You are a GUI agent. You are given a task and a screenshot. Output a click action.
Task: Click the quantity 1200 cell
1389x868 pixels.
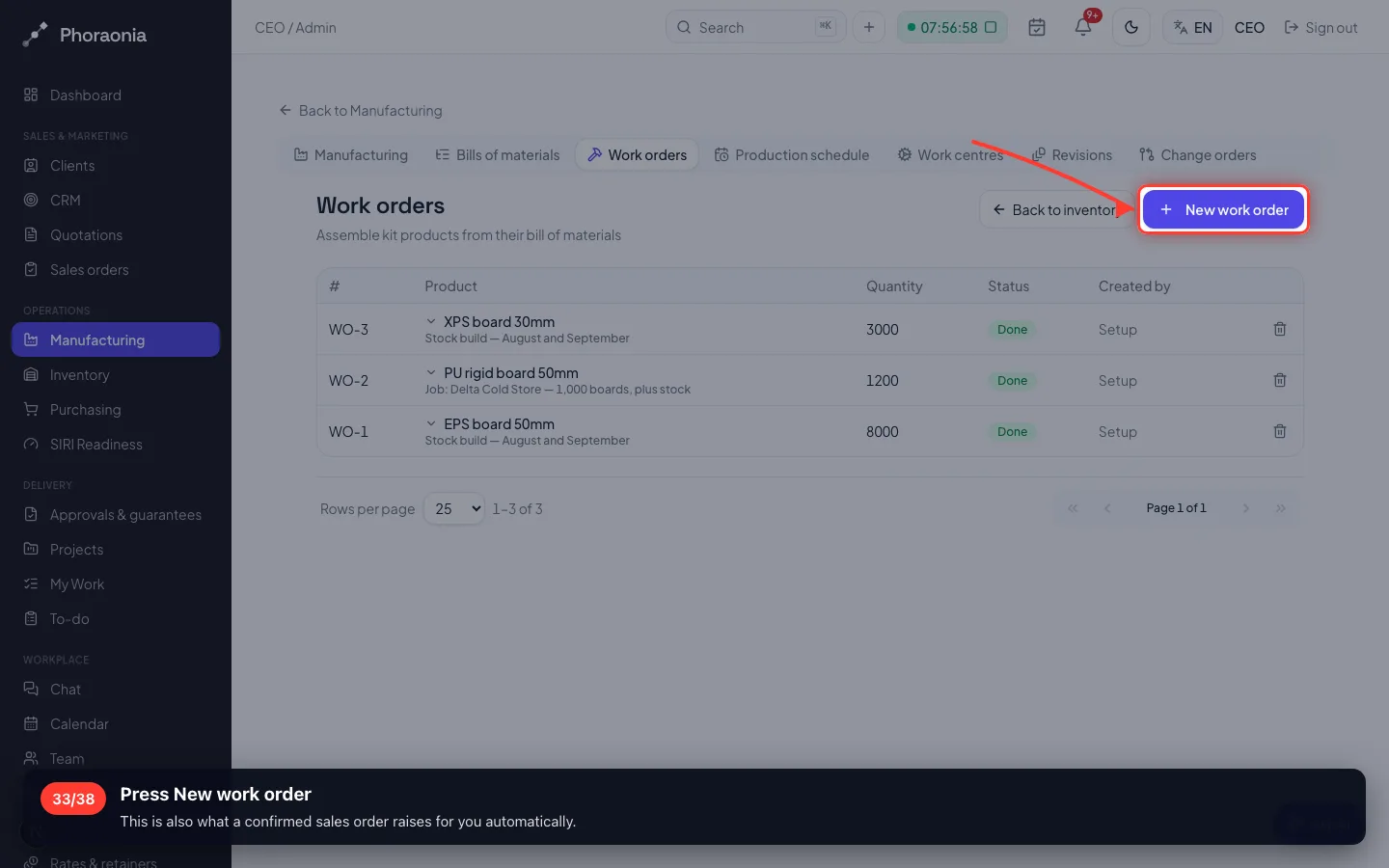coord(882,380)
